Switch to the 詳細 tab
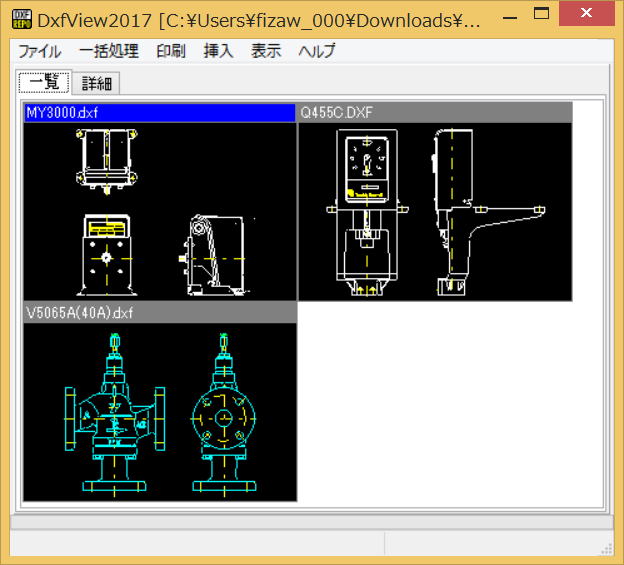The height and width of the screenshot is (565, 624). 96,84
